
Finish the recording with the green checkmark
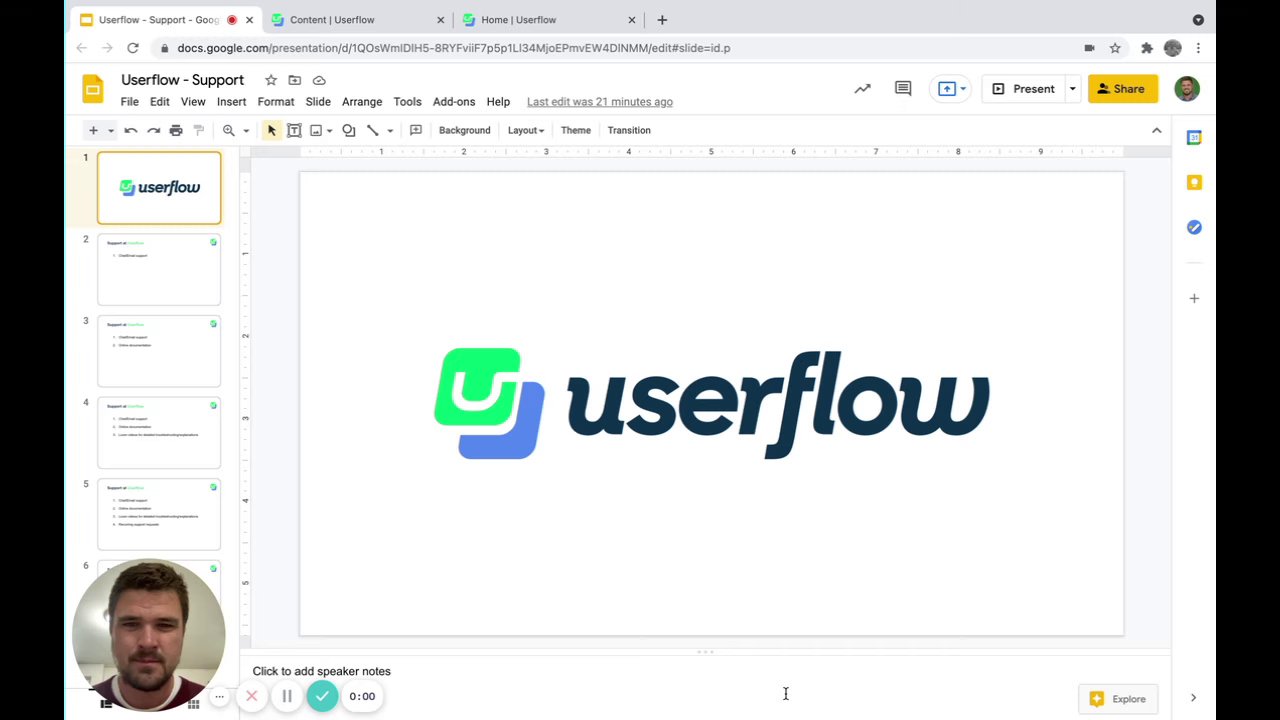322,696
